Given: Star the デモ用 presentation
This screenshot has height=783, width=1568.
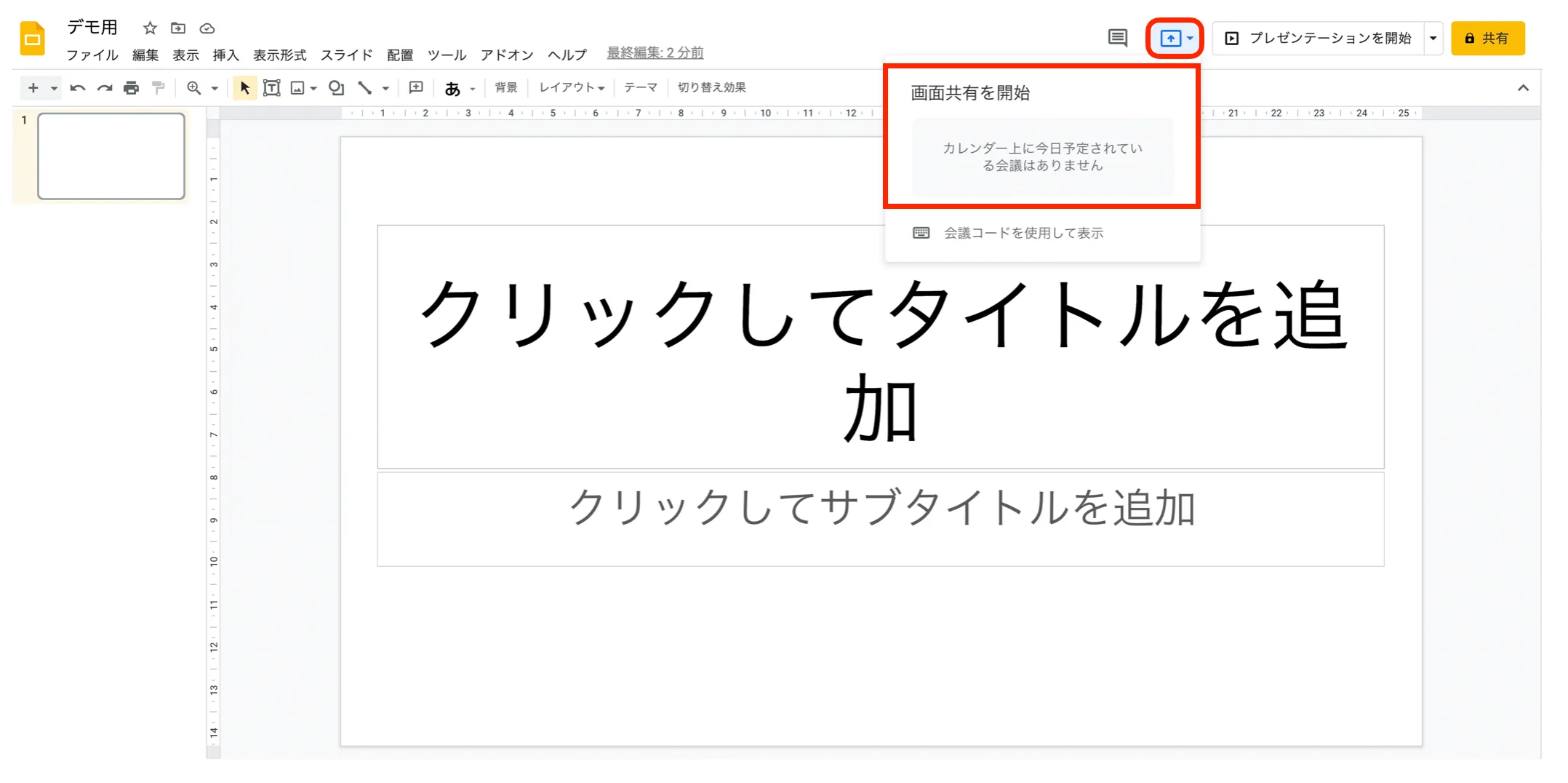Looking at the screenshot, I should [x=150, y=28].
